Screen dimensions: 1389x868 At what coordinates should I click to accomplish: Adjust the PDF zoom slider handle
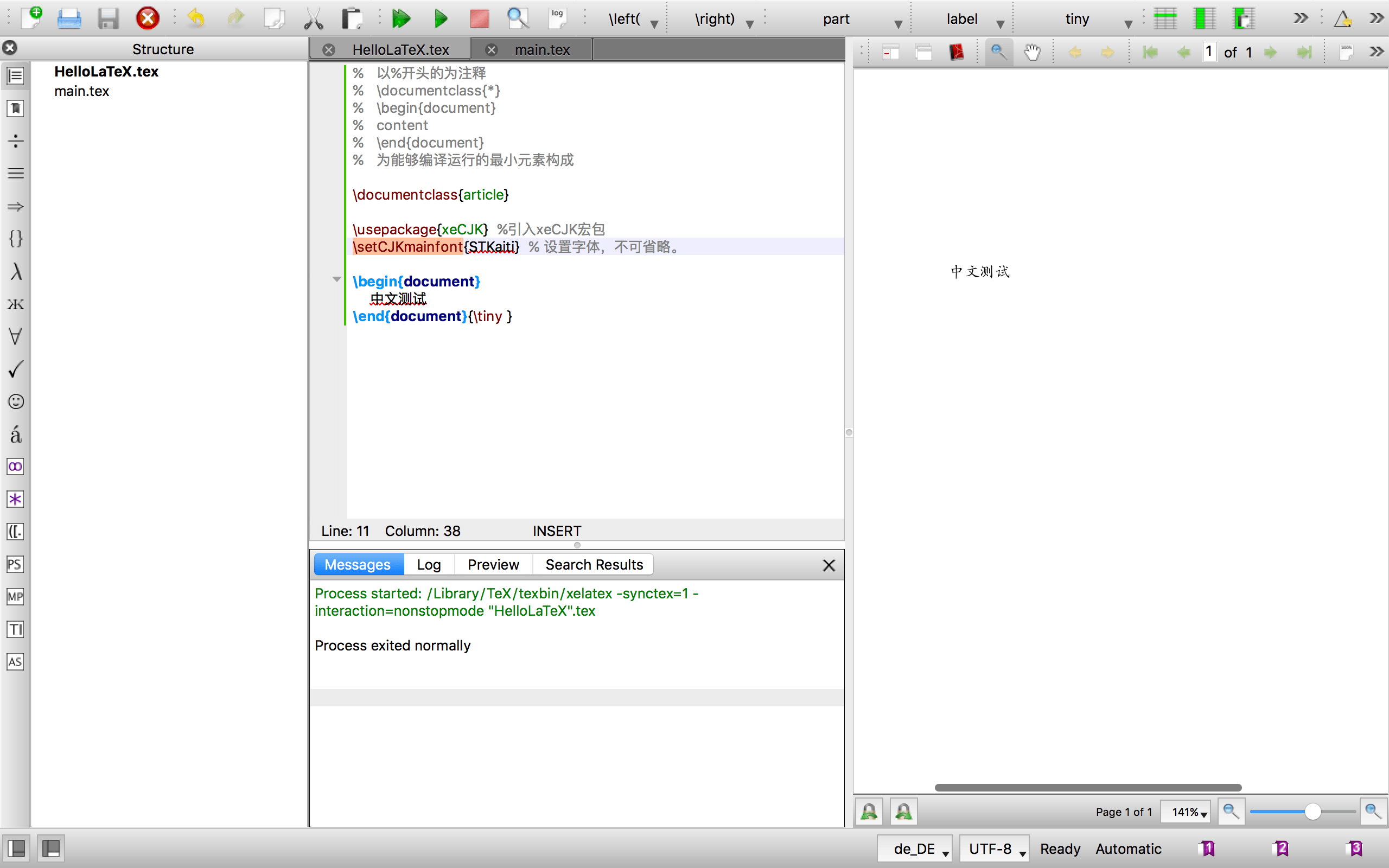point(1312,812)
